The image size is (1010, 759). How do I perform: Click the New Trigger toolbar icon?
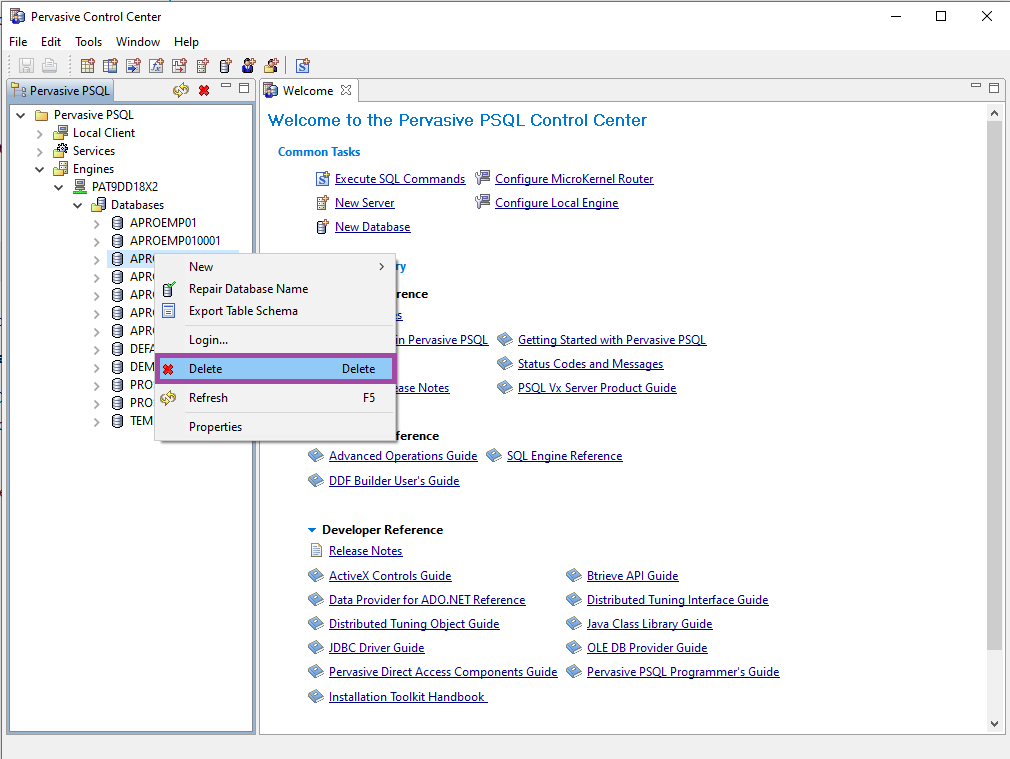(180, 65)
